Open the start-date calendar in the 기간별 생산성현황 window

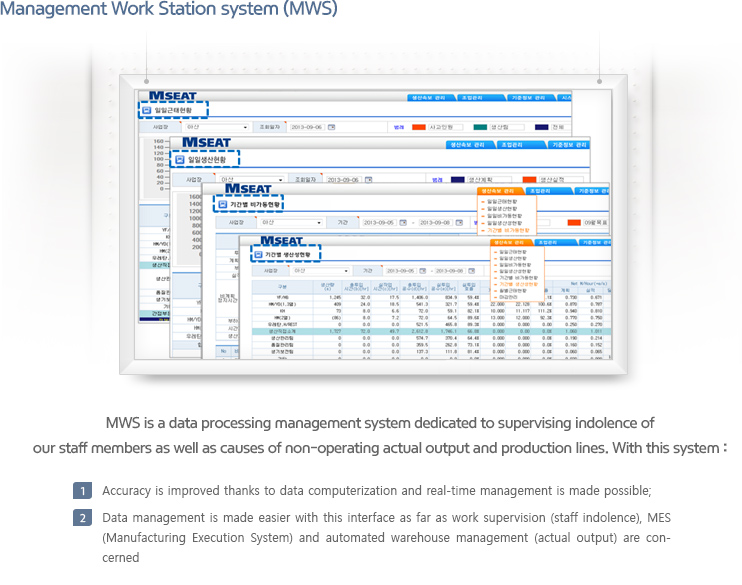423,271
